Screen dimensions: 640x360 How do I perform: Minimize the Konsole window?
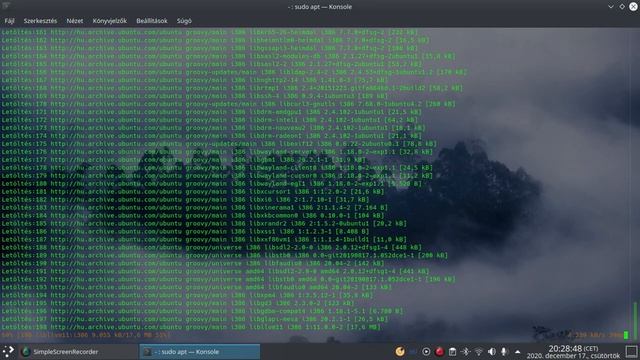[x=611, y=7]
